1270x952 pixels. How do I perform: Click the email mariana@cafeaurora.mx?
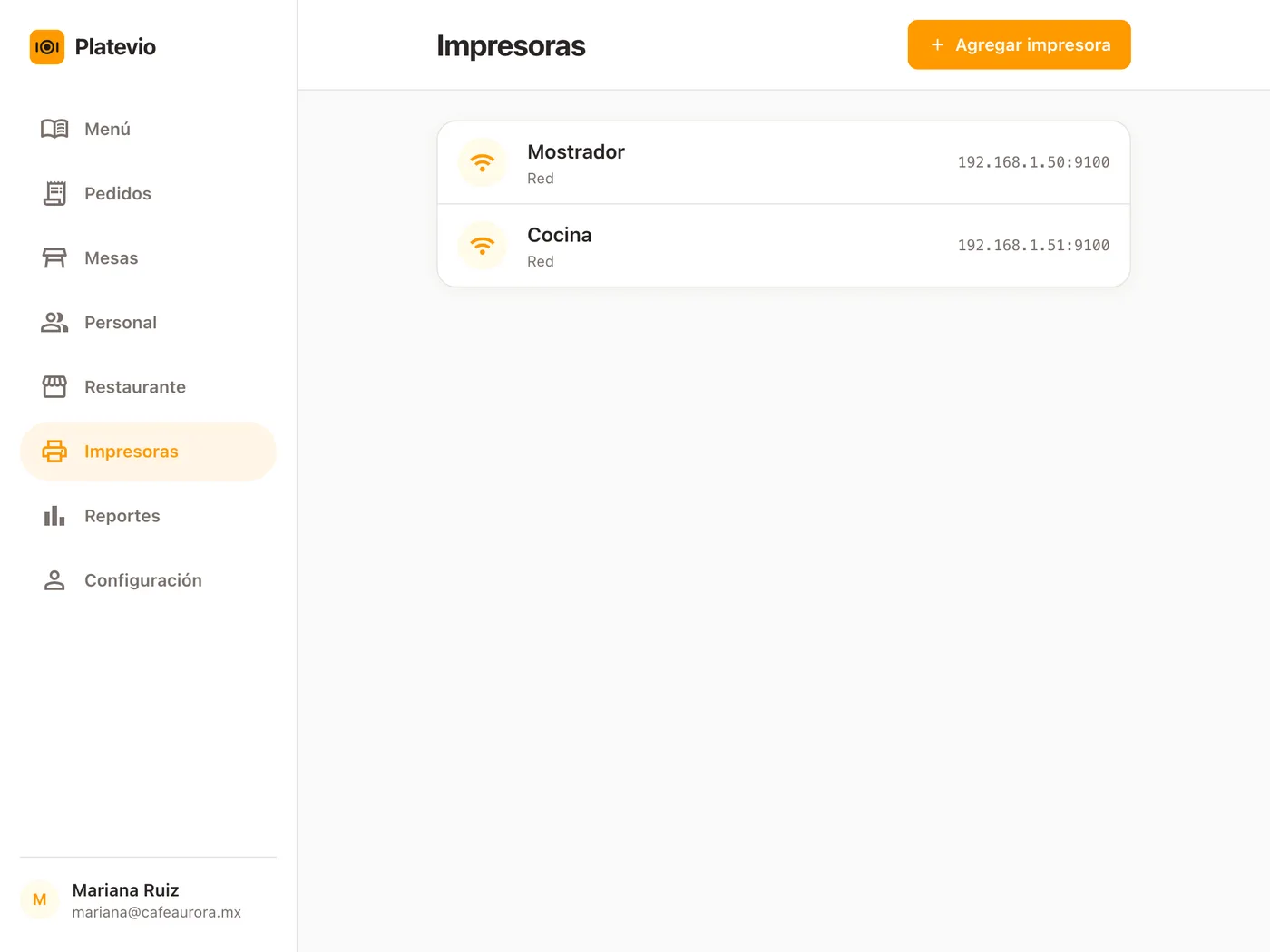[157, 912]
